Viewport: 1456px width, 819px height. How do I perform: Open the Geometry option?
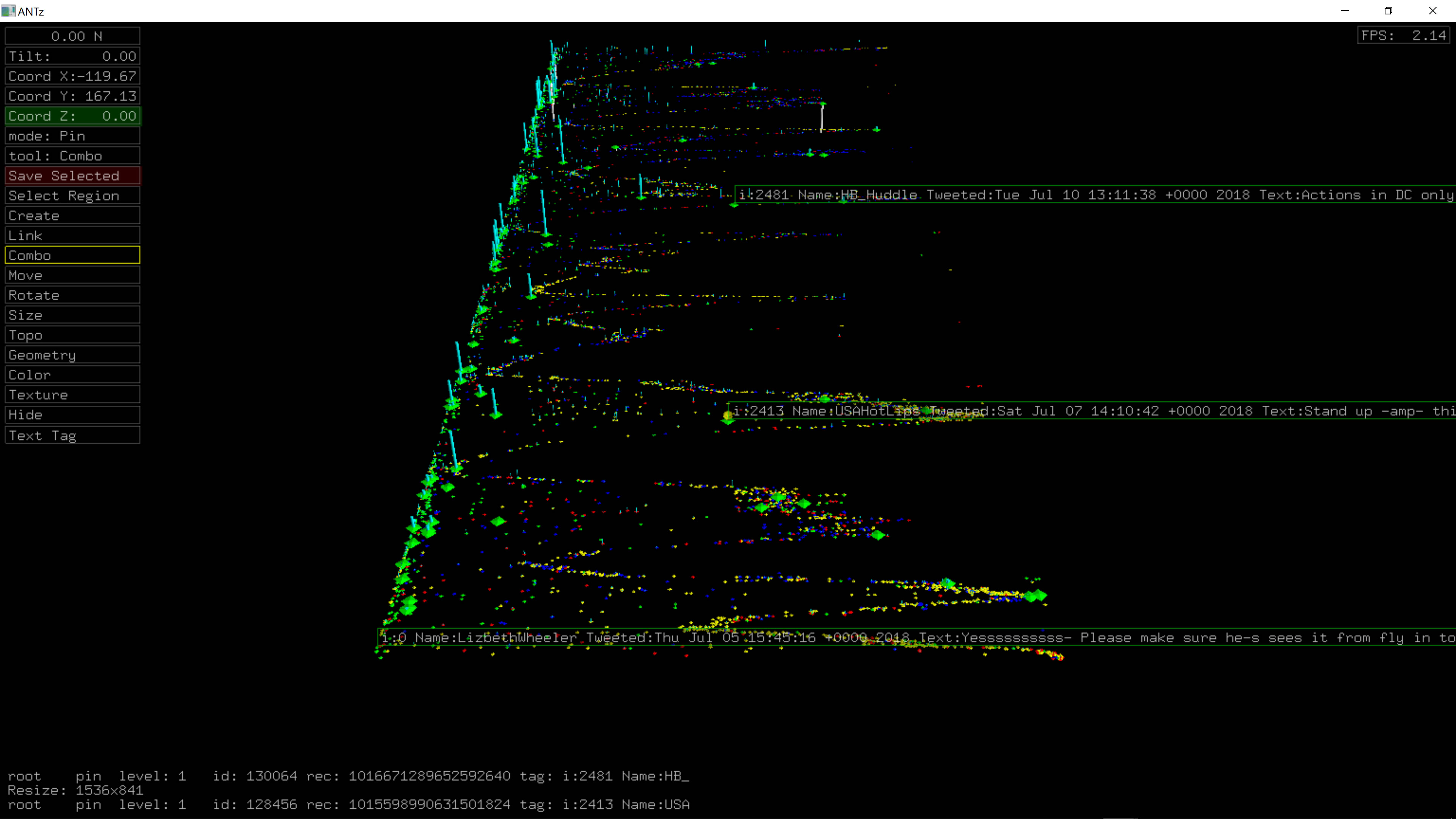(x=72, y=355)
